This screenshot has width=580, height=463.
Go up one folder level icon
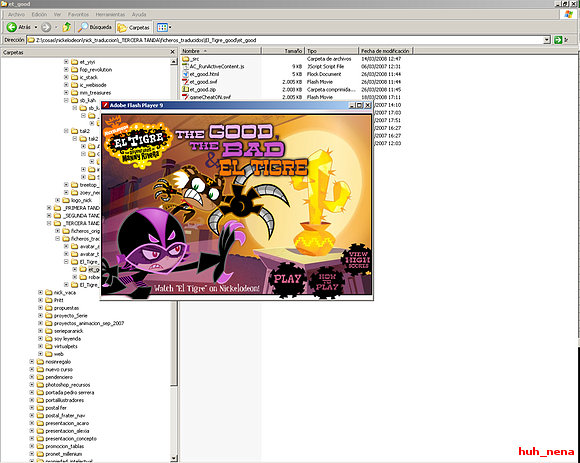tap(67, 27)
